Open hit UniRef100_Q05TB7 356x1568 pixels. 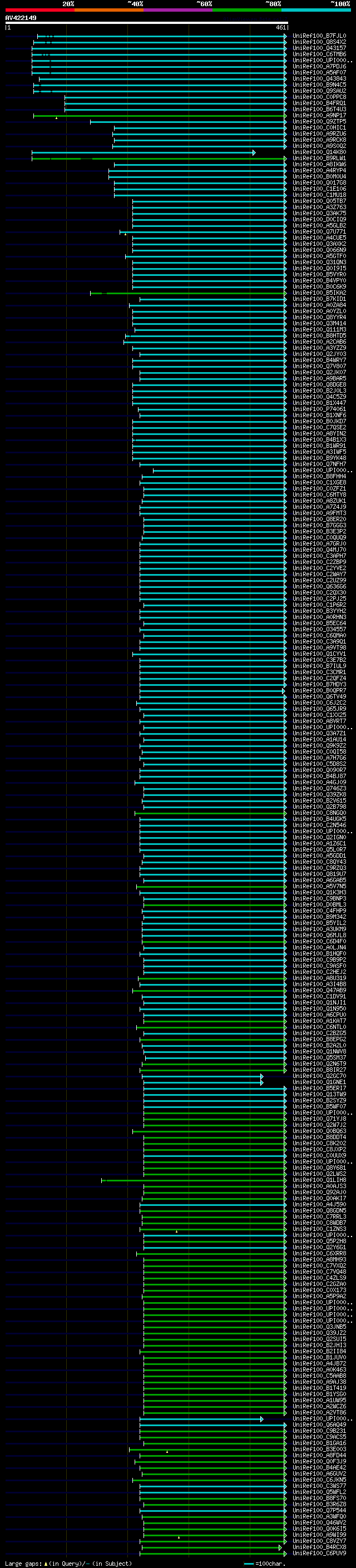click(319, 201)
